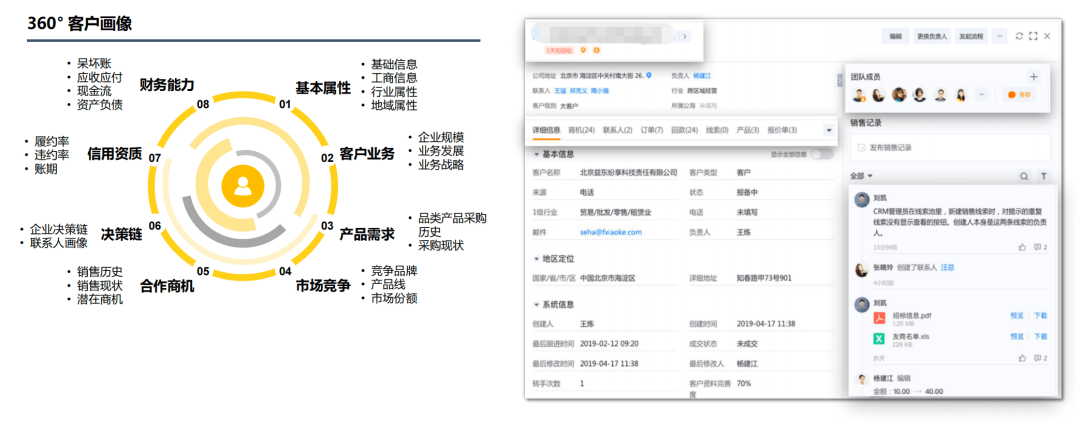Like 刘凯's CRM comment post
Screen dimensions: 1080x422
point(1021,247)
